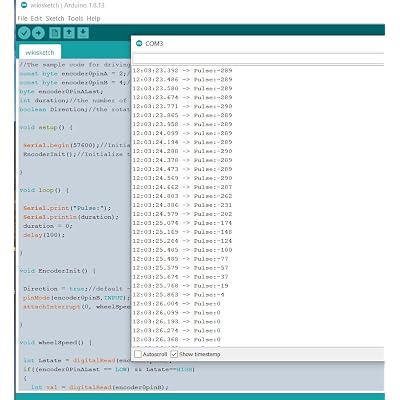400x400 pixels.
Task: Open the Tools menu
Action: [x=75, y=18]
